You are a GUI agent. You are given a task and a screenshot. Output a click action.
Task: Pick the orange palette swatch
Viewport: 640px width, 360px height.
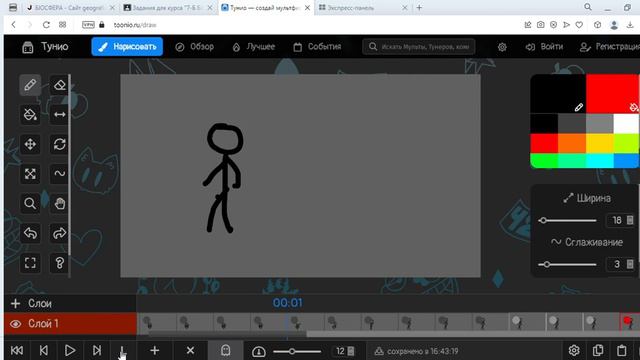572,143
